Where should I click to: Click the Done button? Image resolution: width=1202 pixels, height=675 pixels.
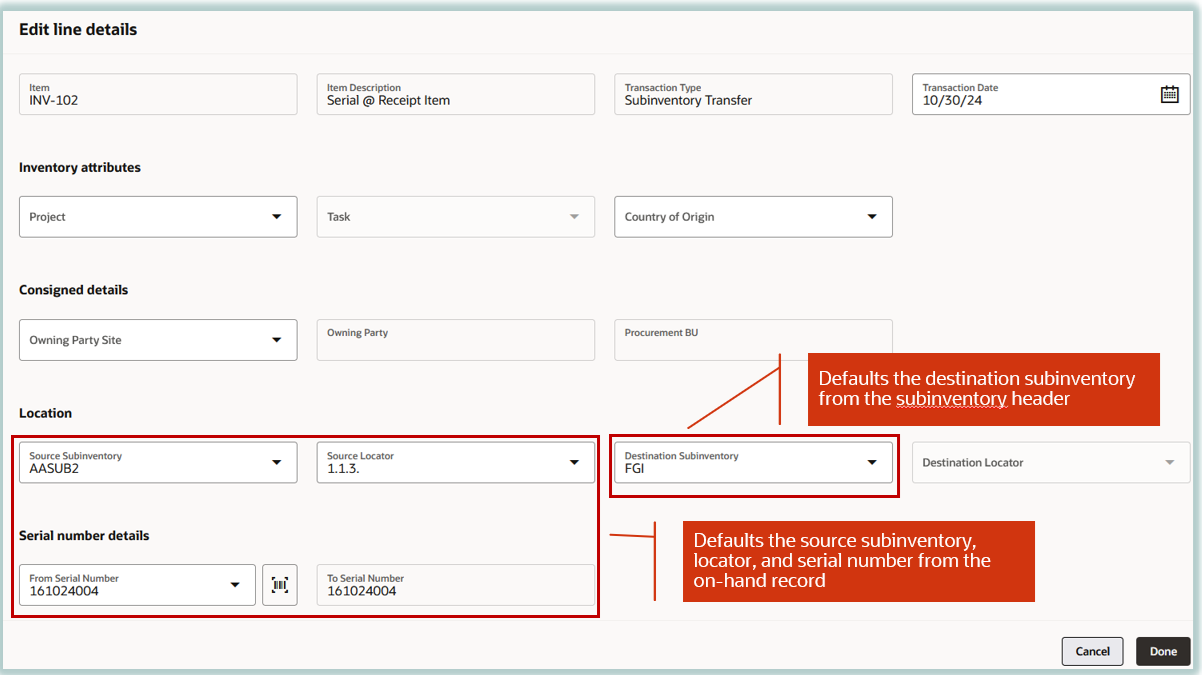[1163, 651]
